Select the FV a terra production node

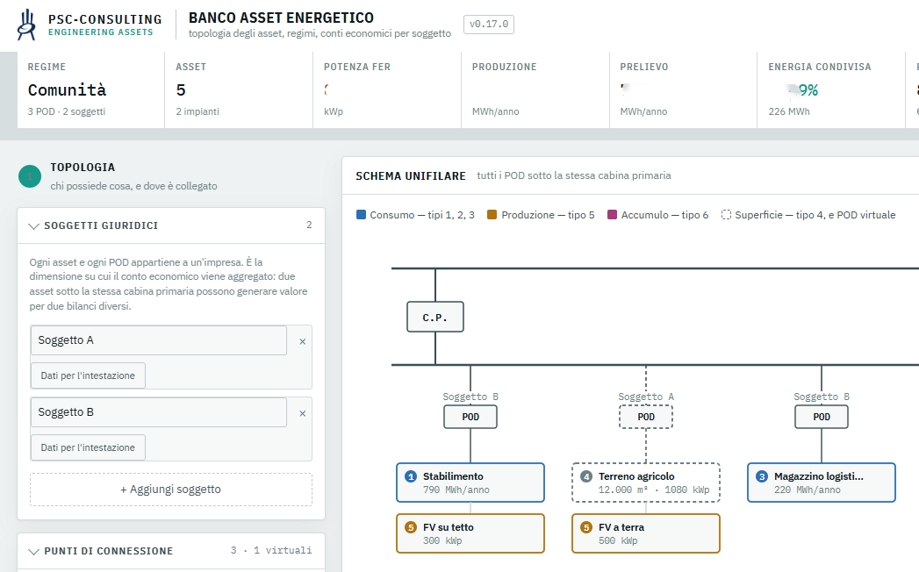(x=646, y=533)
